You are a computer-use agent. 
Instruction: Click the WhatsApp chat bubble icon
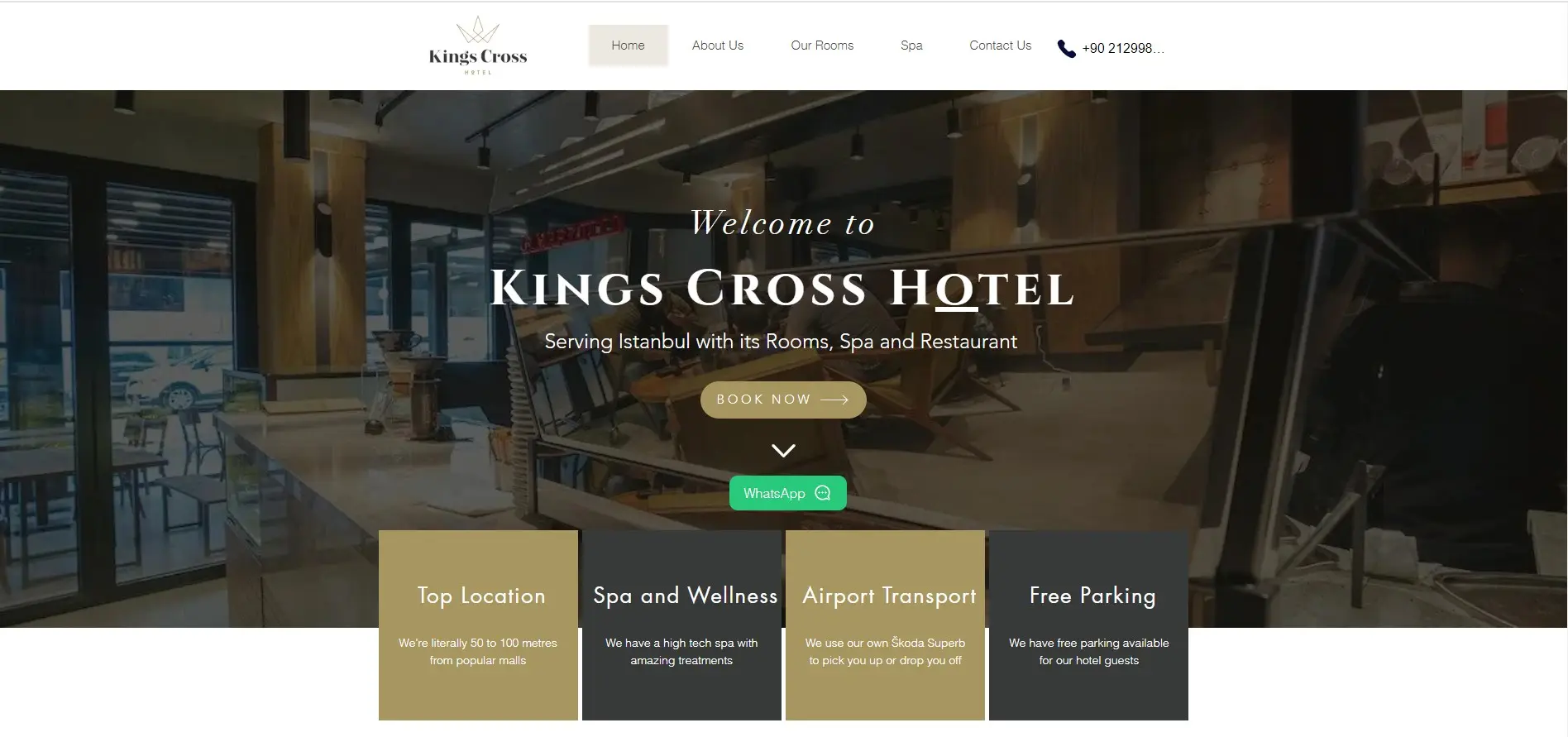pos(822,493)
